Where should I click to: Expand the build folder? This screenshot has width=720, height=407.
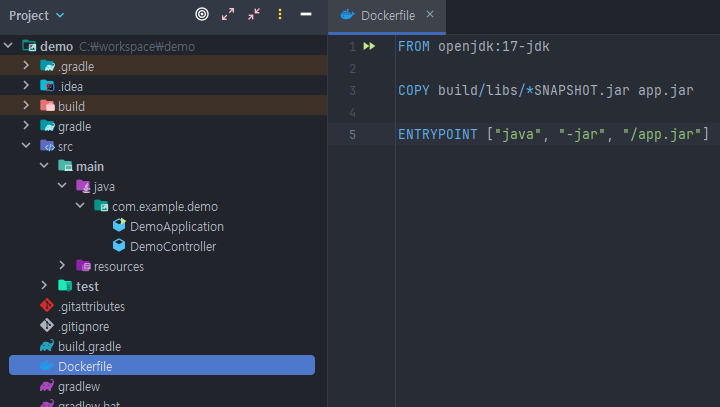tap(26, 106)
